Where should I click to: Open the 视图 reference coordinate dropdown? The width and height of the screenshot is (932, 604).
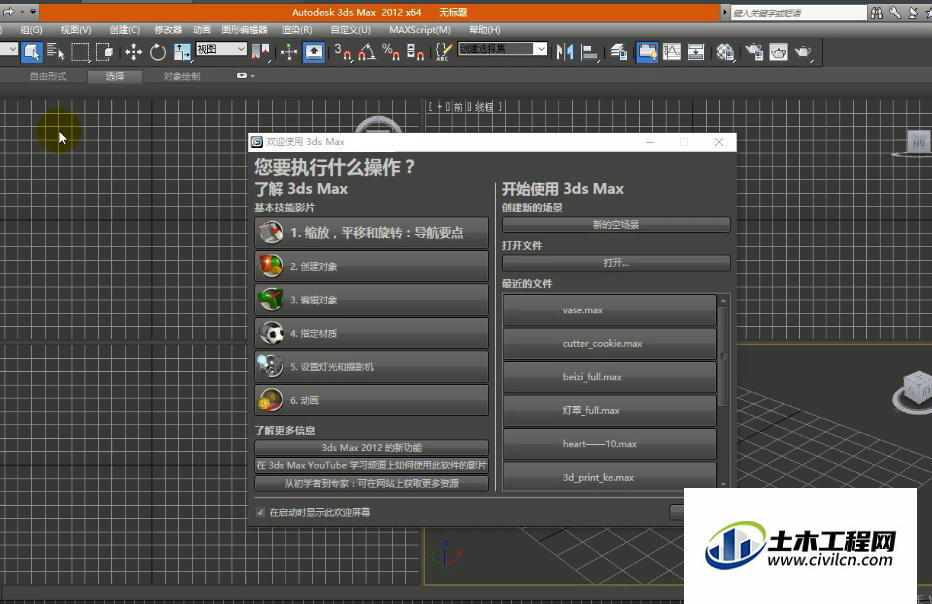click(221, 49)
